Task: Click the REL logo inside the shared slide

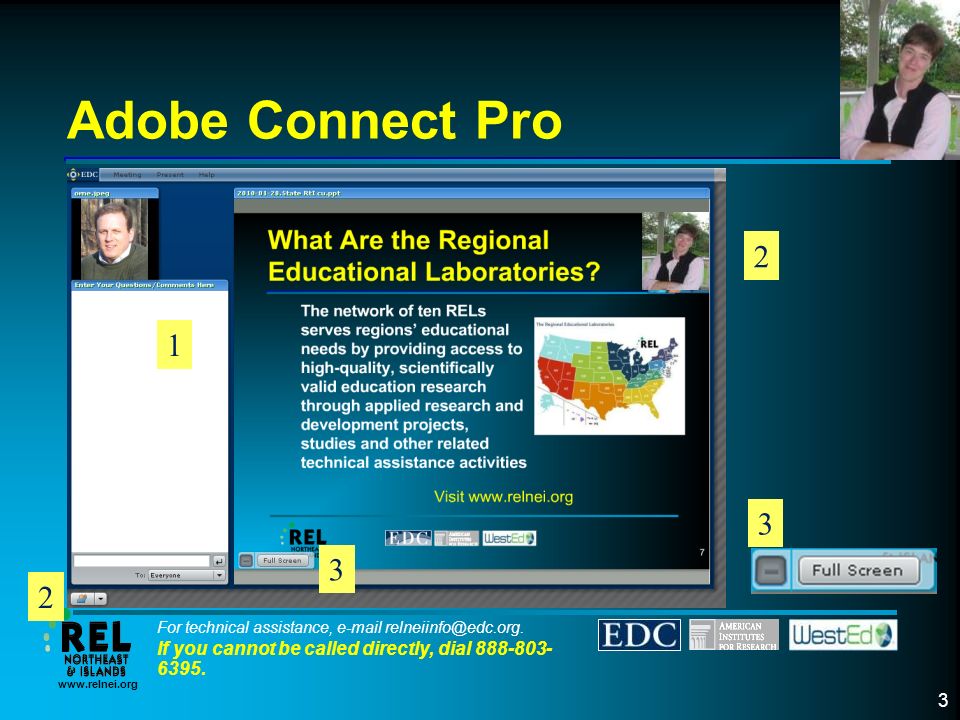Action: point(303,538)
